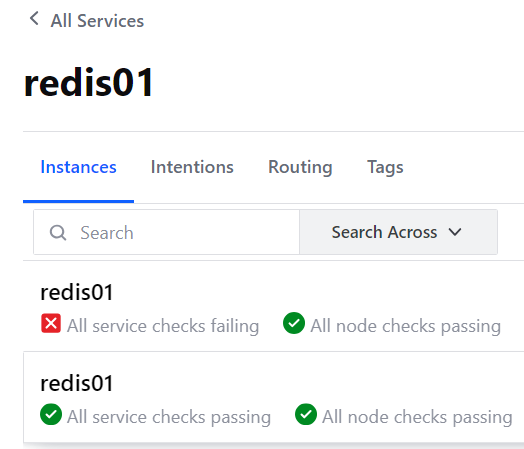Click the magnifying glass search icon

(58, 232)
